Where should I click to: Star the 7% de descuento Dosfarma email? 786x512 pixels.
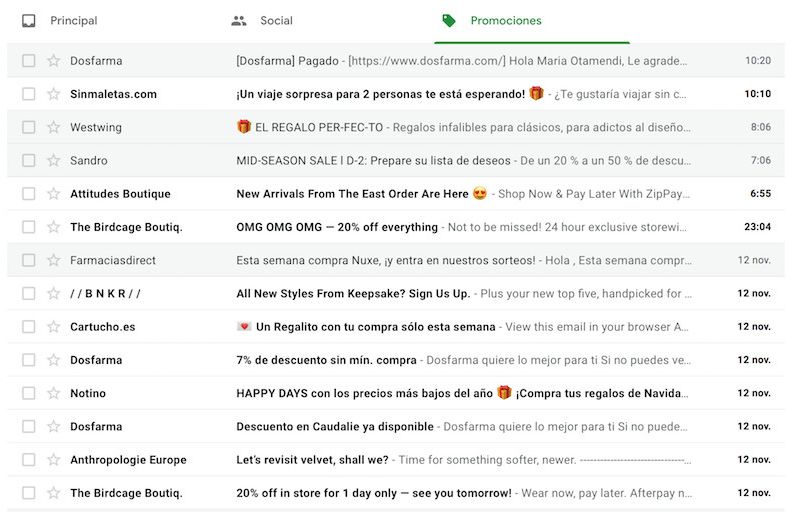tap(54, 360)
